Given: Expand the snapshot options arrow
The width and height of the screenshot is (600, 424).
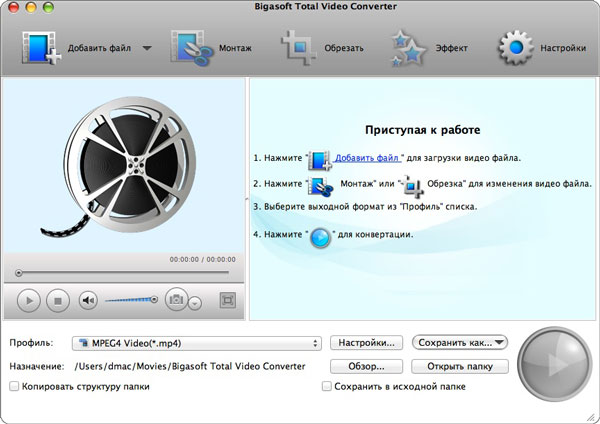Looking at the screenshot, I should click(x=195, y=303).
